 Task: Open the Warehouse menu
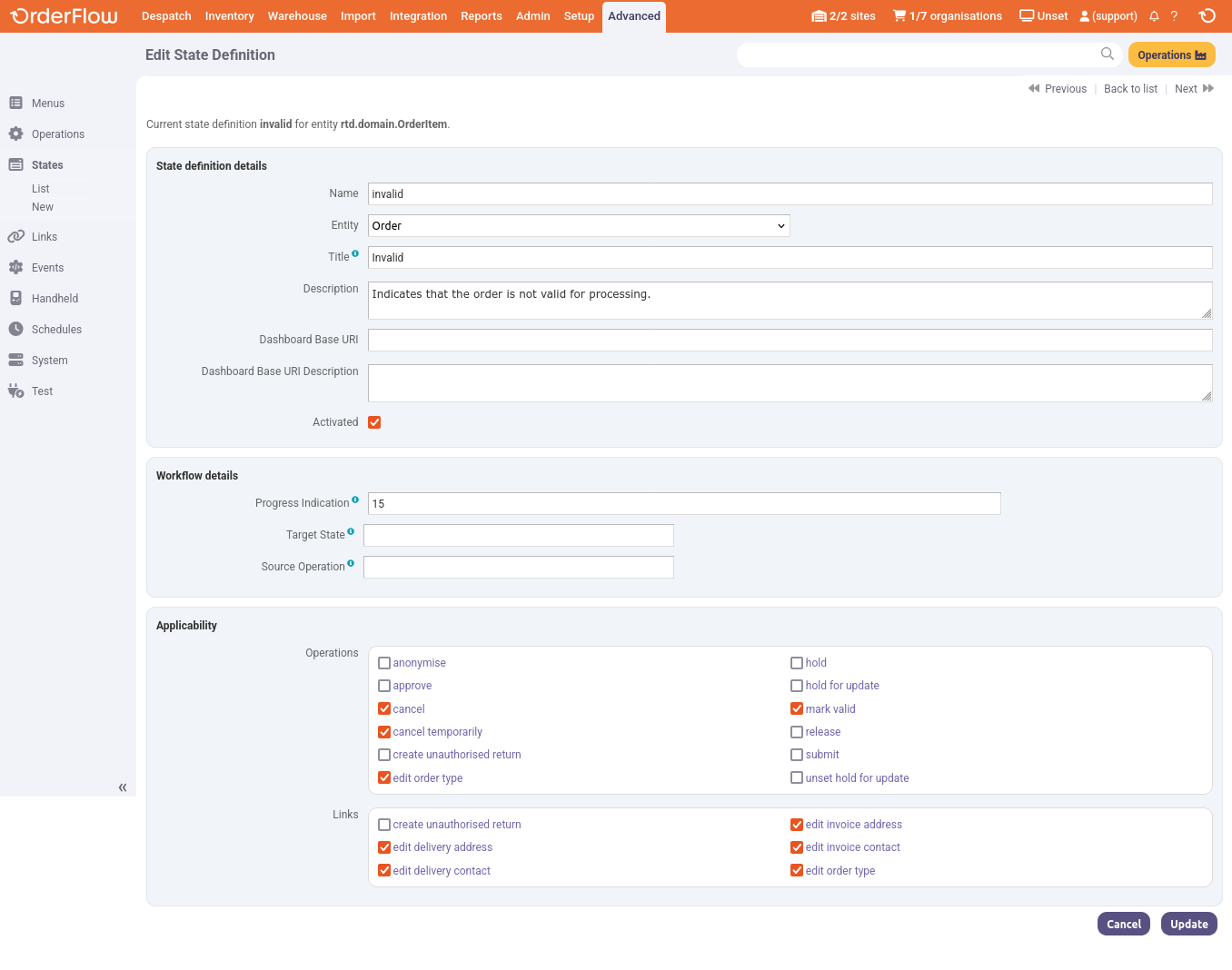297,16
